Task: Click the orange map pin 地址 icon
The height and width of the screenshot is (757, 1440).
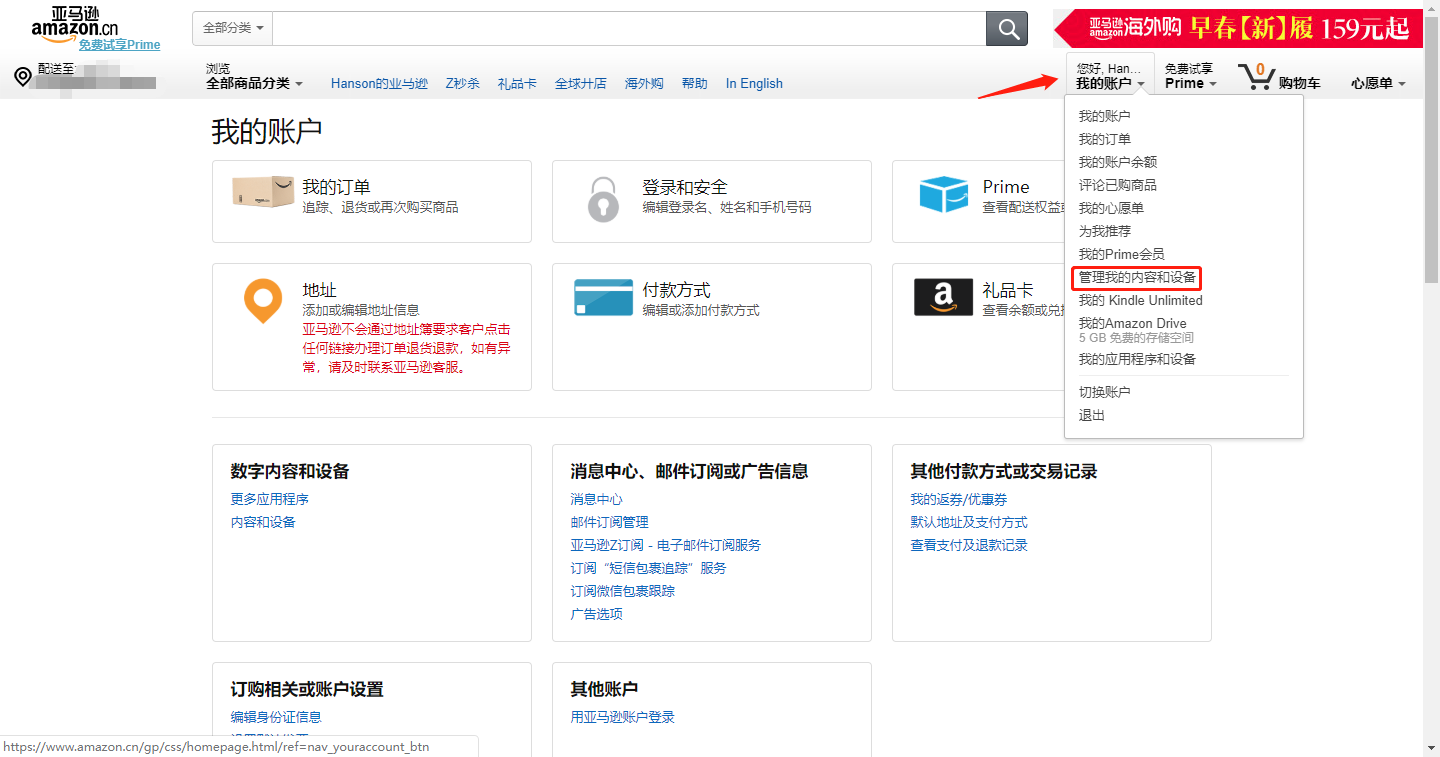Action: (x=263, y=301)
